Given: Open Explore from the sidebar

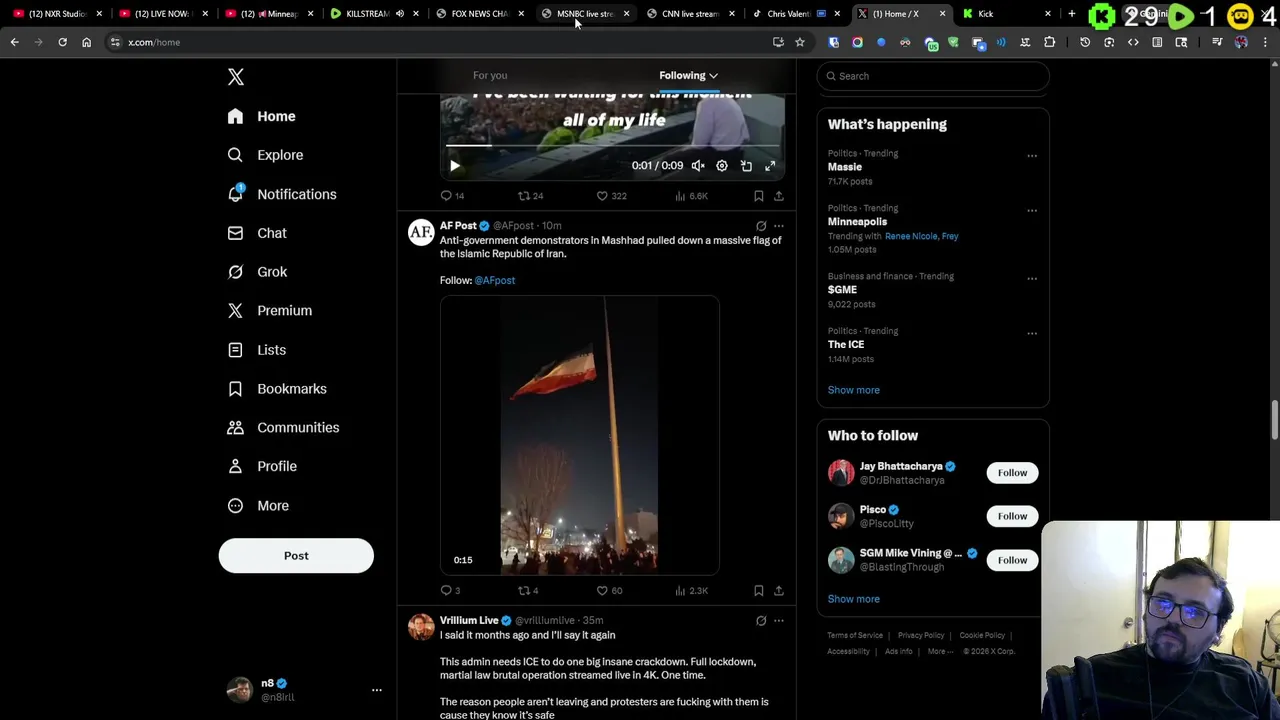Looking at the screenshot, I should 266,155.
